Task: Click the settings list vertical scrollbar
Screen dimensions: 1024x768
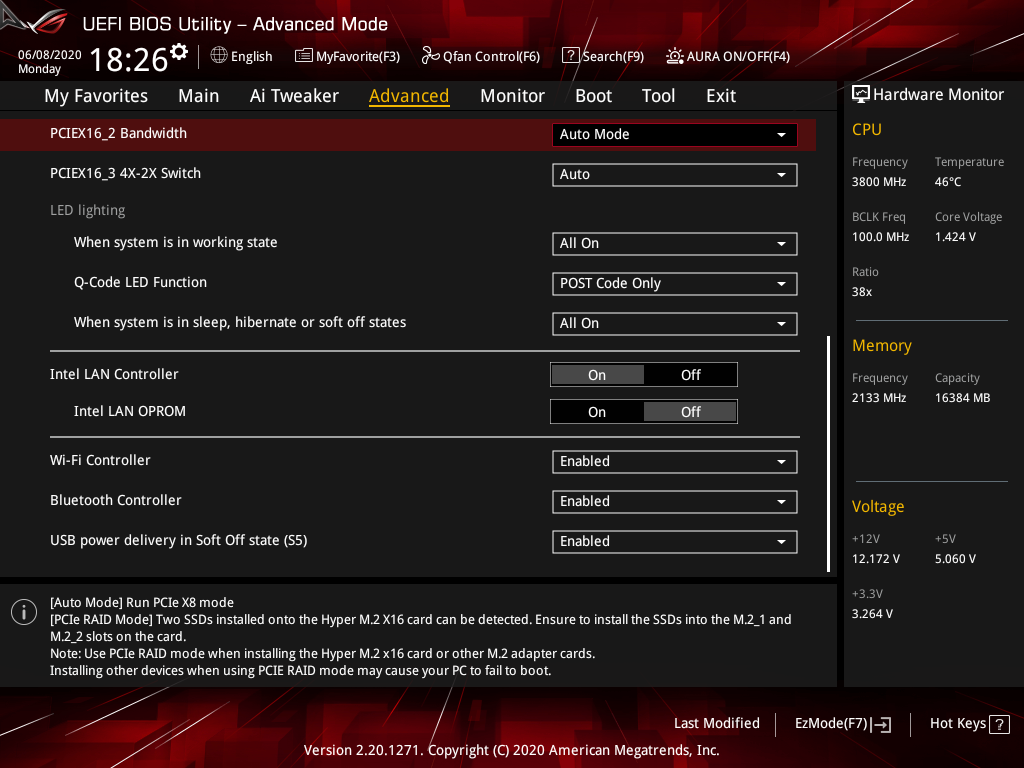Action: click(828, 454)
